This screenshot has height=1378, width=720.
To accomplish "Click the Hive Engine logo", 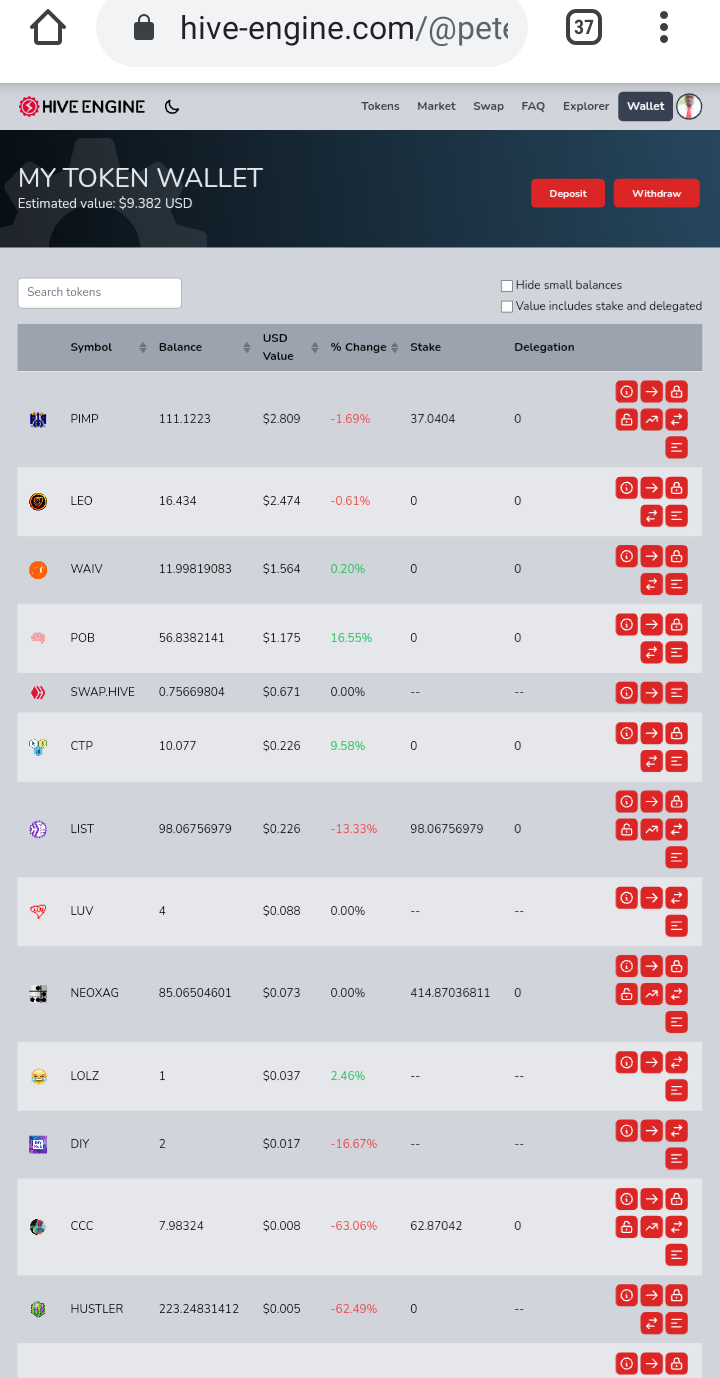I will 82,107.
